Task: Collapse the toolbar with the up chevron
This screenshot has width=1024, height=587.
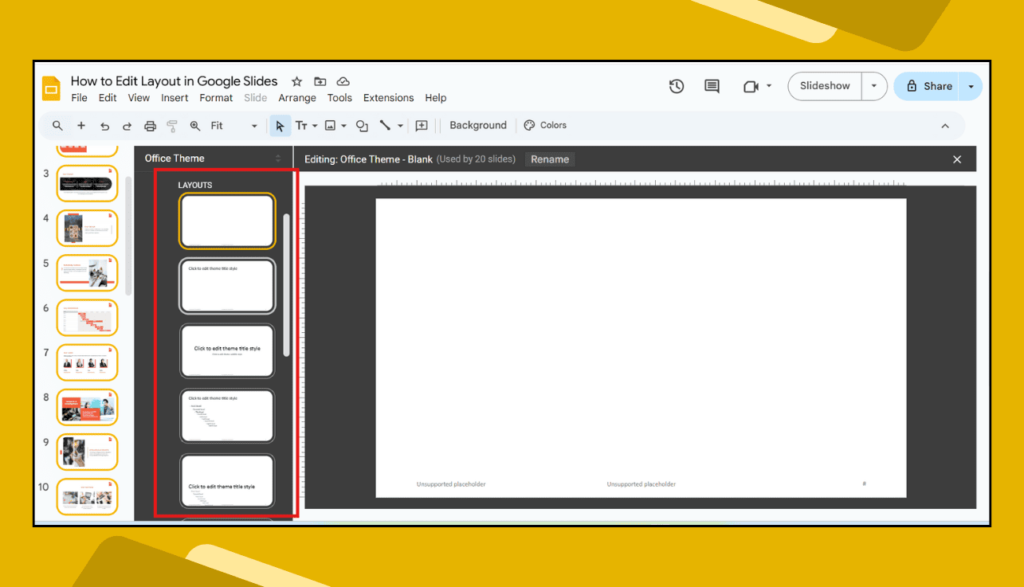Action: [x=945, y=126]
